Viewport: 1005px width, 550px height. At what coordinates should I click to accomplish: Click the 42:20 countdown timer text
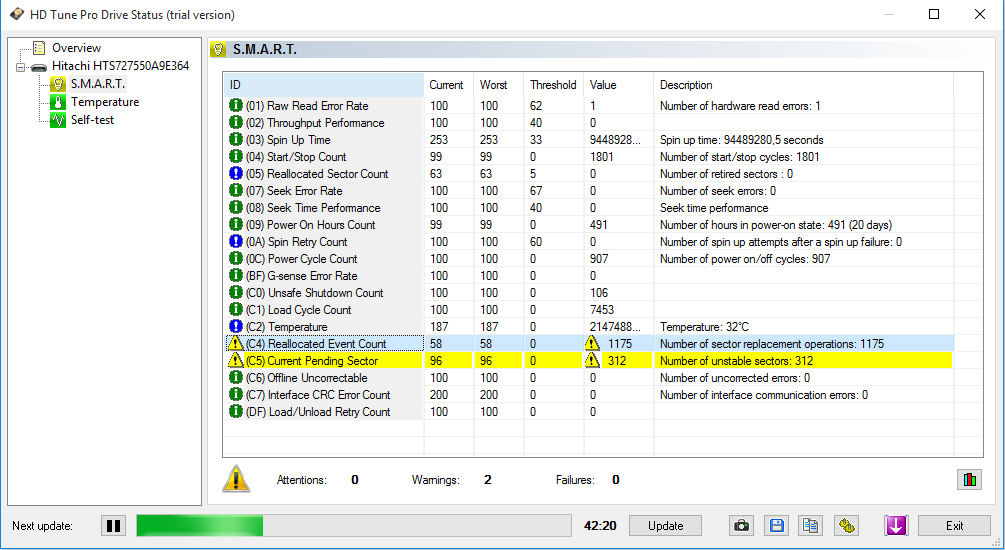(600, 526)
